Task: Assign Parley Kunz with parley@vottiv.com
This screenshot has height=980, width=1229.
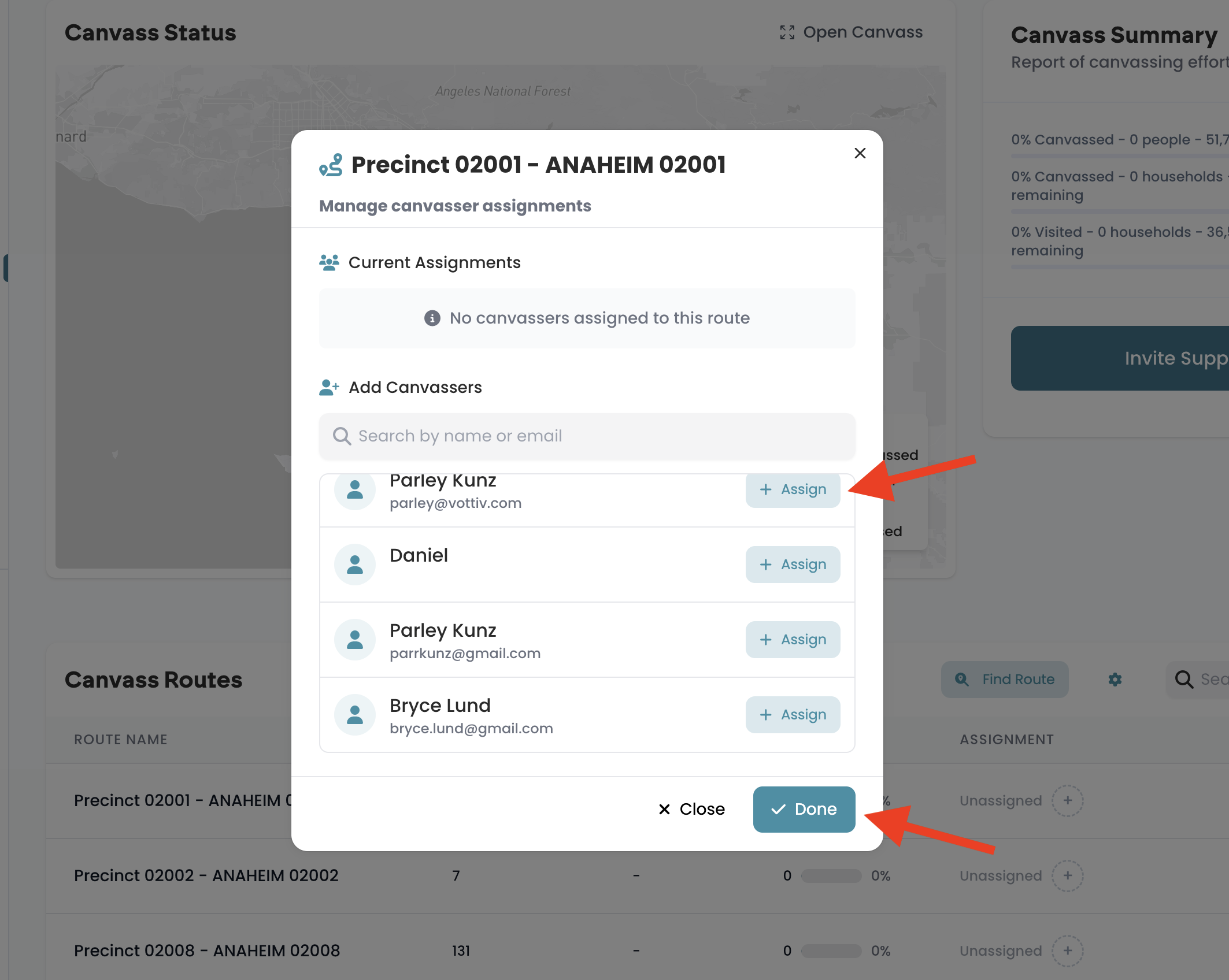Action: click(793, 490)
